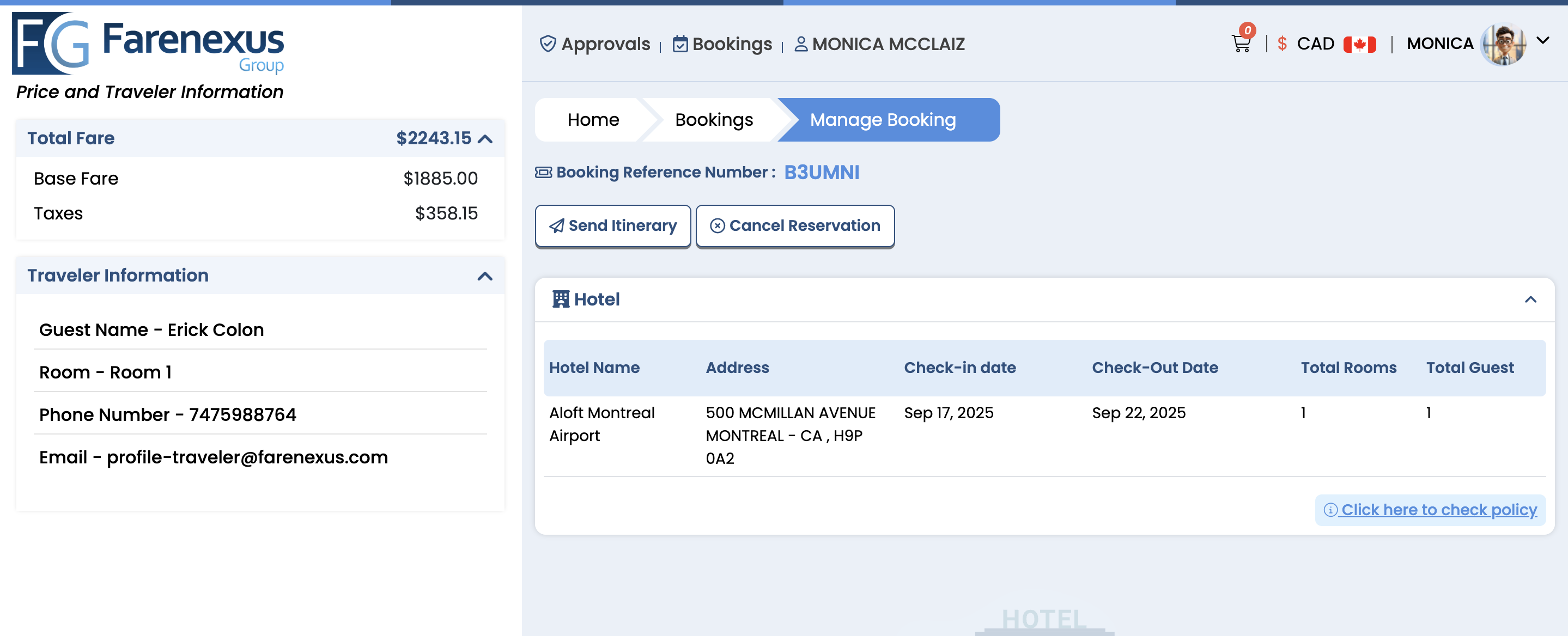Click the Check-Out Date column header
1568x636 pixels.
coord(1154,368)
